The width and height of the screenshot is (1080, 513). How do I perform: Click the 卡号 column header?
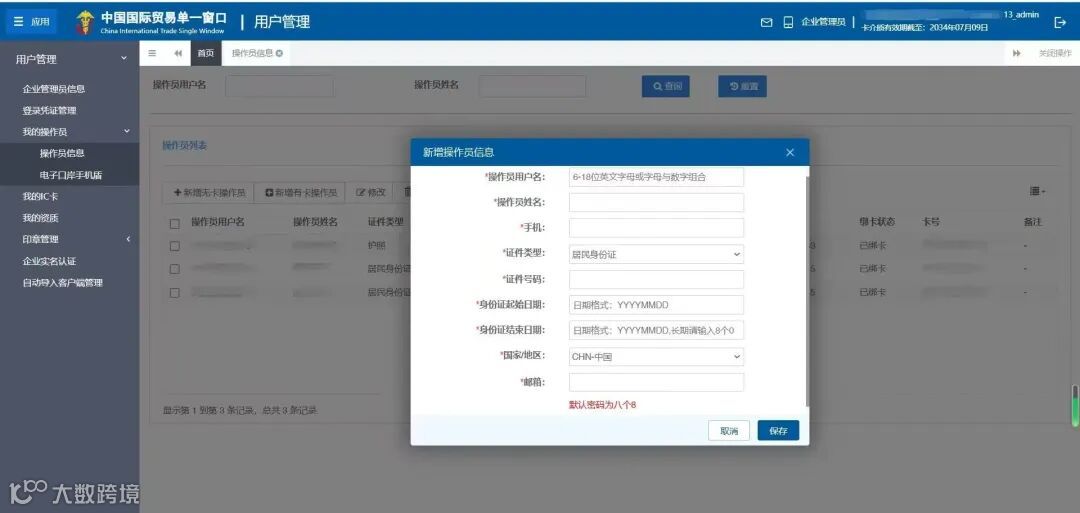pos(931,222)
